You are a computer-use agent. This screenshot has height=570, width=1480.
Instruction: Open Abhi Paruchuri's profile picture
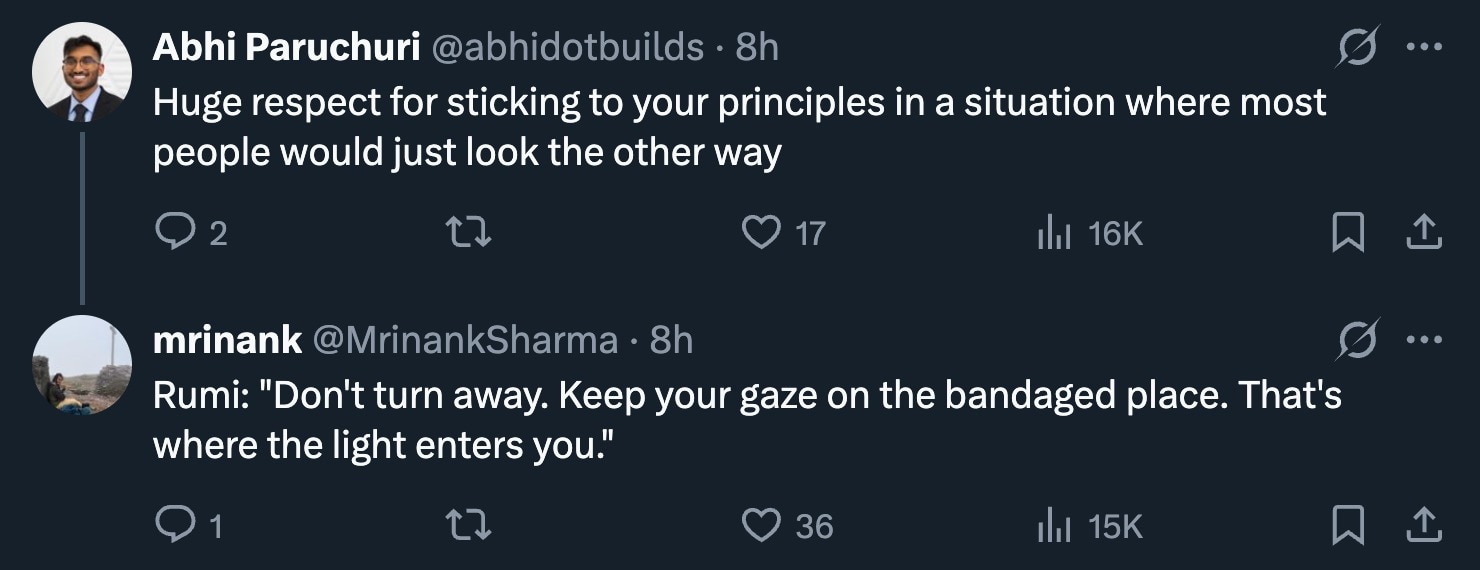[82, 72]
